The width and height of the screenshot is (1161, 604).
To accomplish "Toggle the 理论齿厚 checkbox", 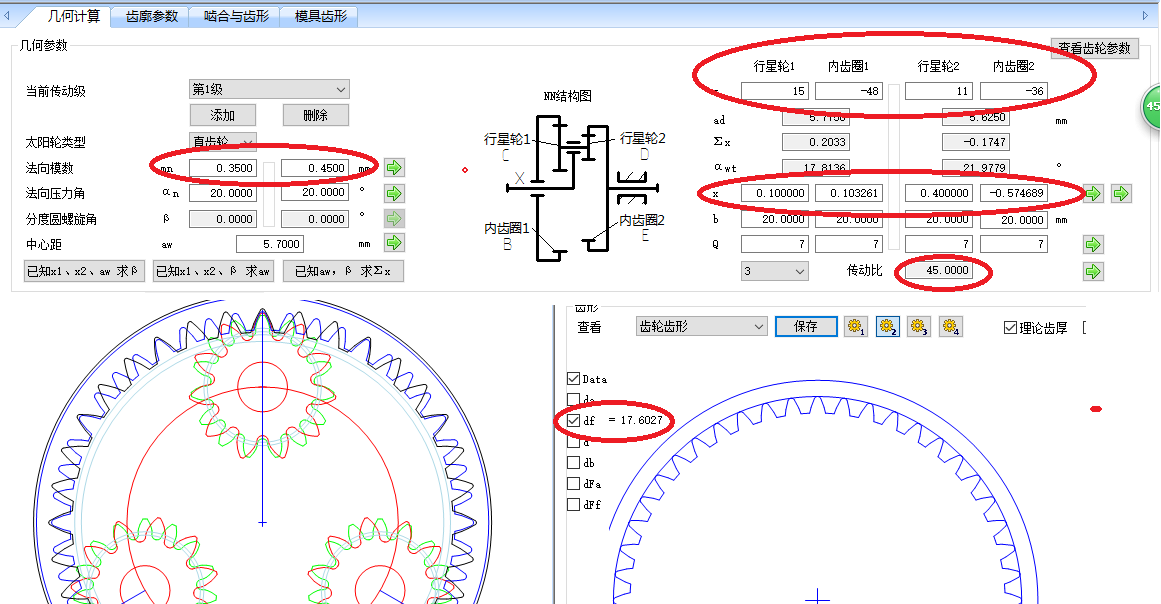I will pyautogui.click(x=1010, y=327).
